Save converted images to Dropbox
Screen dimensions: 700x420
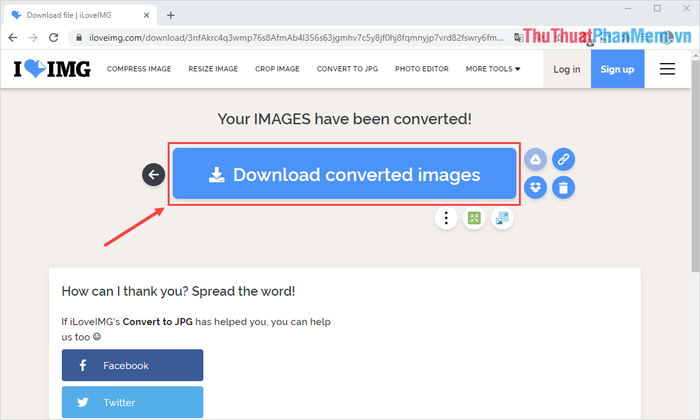tap(536, 187)
